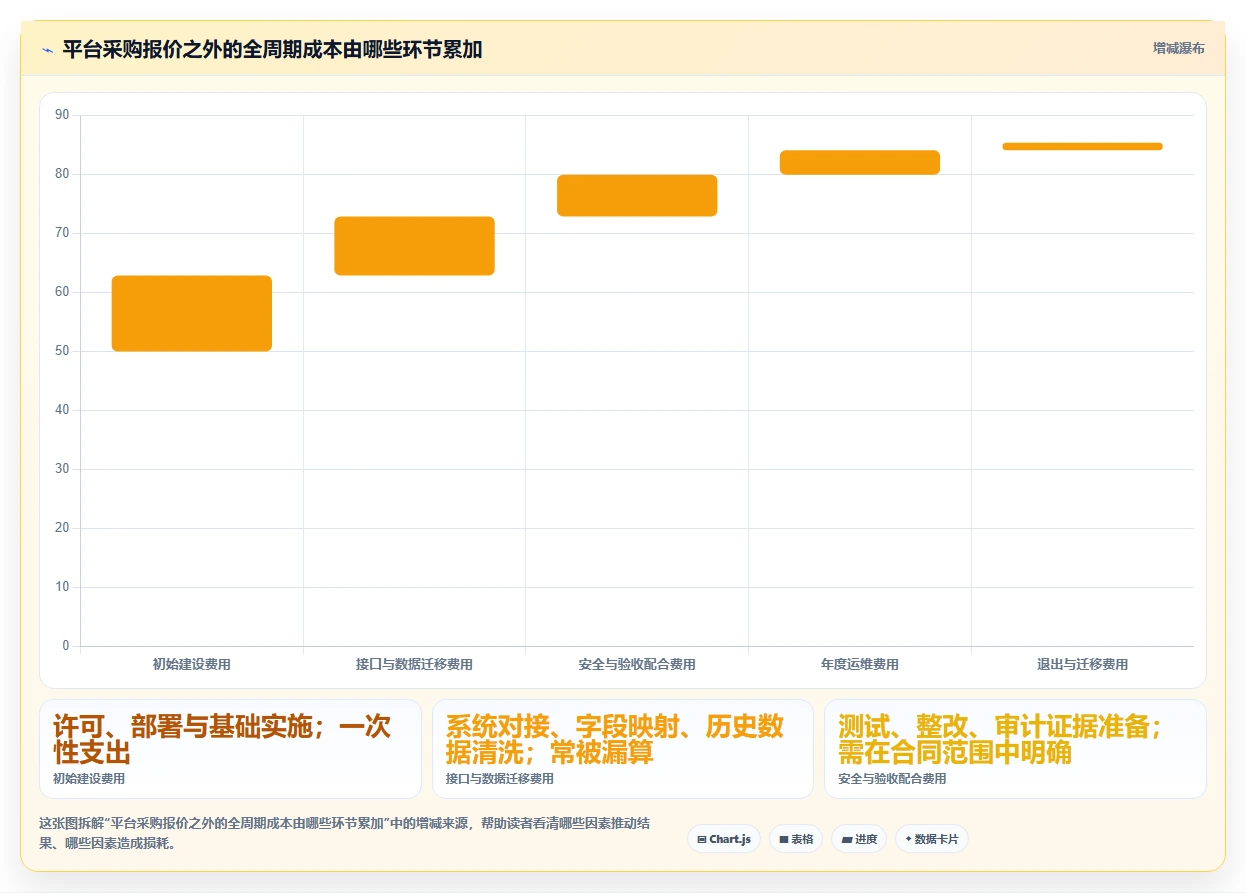The width and height of the screenshot is (1246, 893).
Task: Click the 初始建设费用 x-axis label
Action: 192,664
